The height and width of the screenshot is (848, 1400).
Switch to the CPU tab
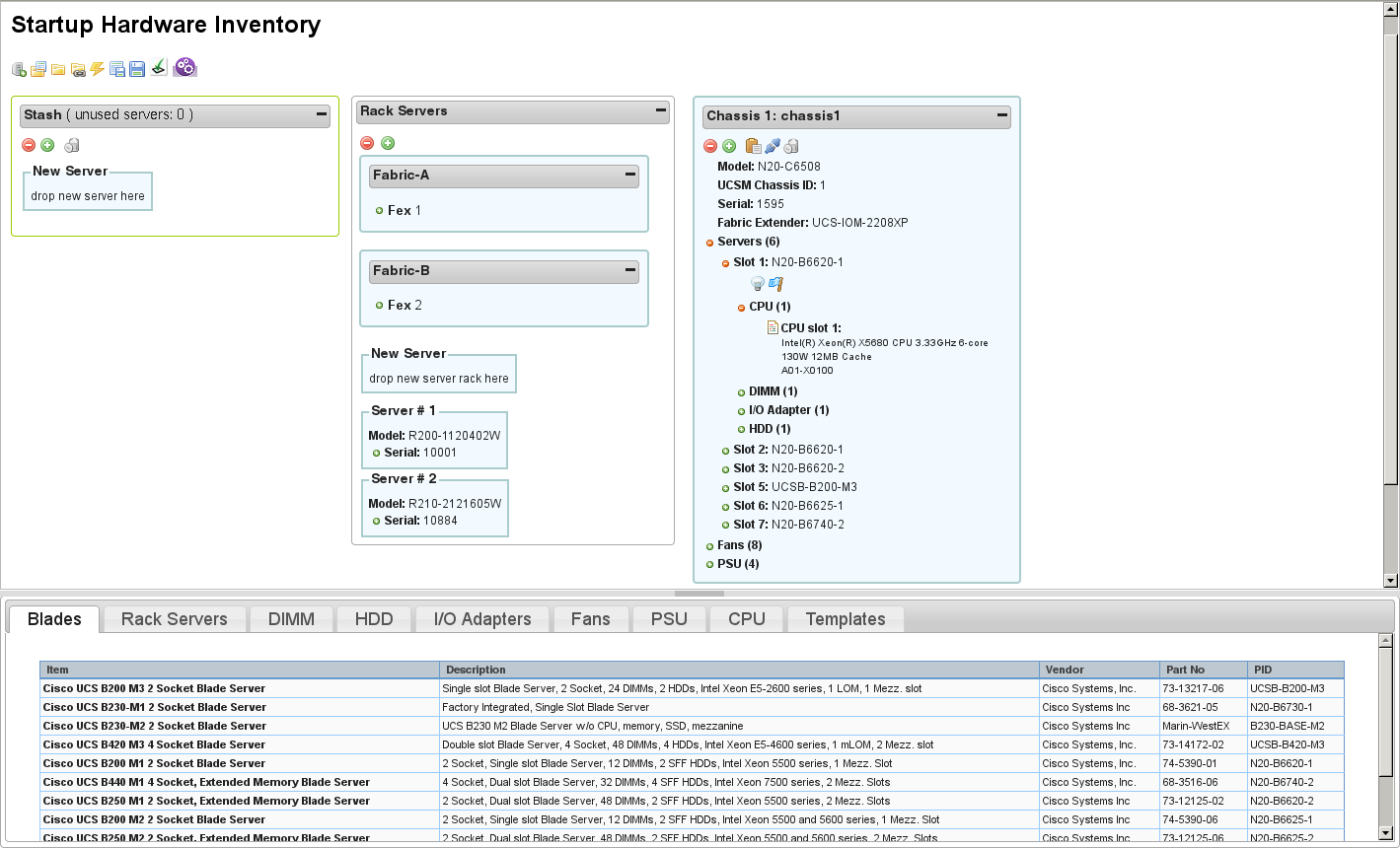(747, 619)
